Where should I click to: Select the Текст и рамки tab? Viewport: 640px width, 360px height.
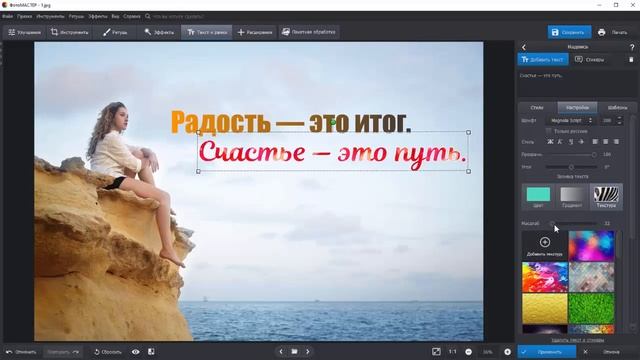tap(207, 32)
